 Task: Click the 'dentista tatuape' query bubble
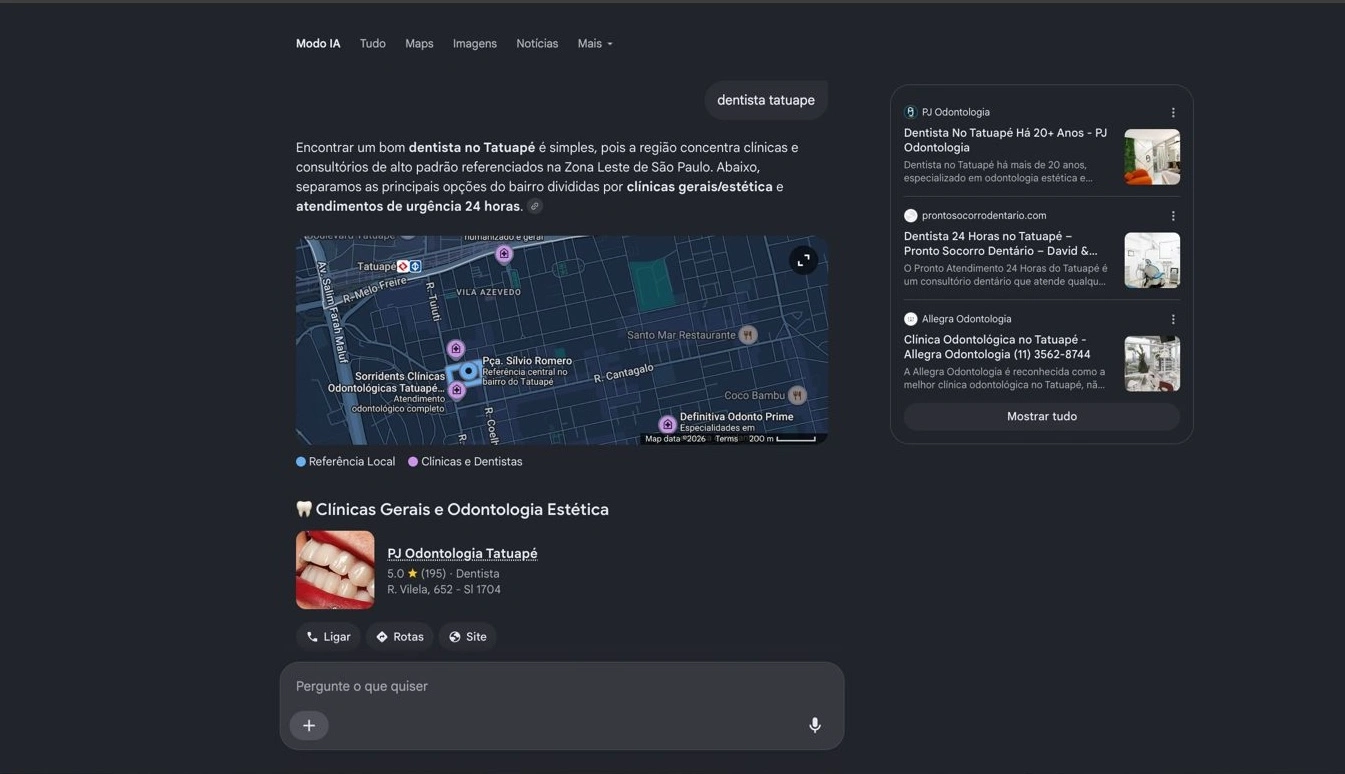(x=766, y=100)
